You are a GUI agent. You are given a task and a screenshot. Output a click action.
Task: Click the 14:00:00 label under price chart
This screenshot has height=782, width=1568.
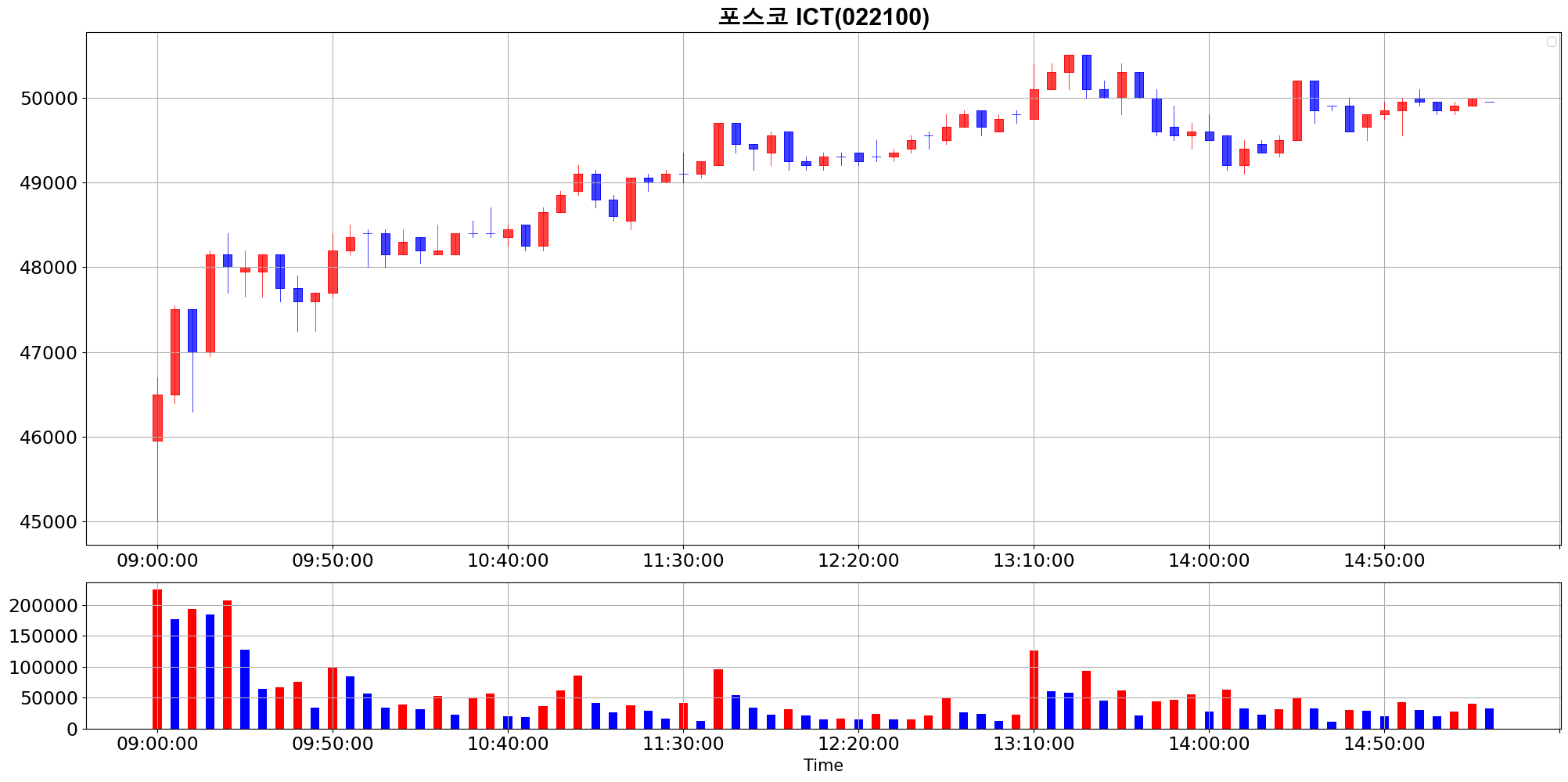(1209, 561)
